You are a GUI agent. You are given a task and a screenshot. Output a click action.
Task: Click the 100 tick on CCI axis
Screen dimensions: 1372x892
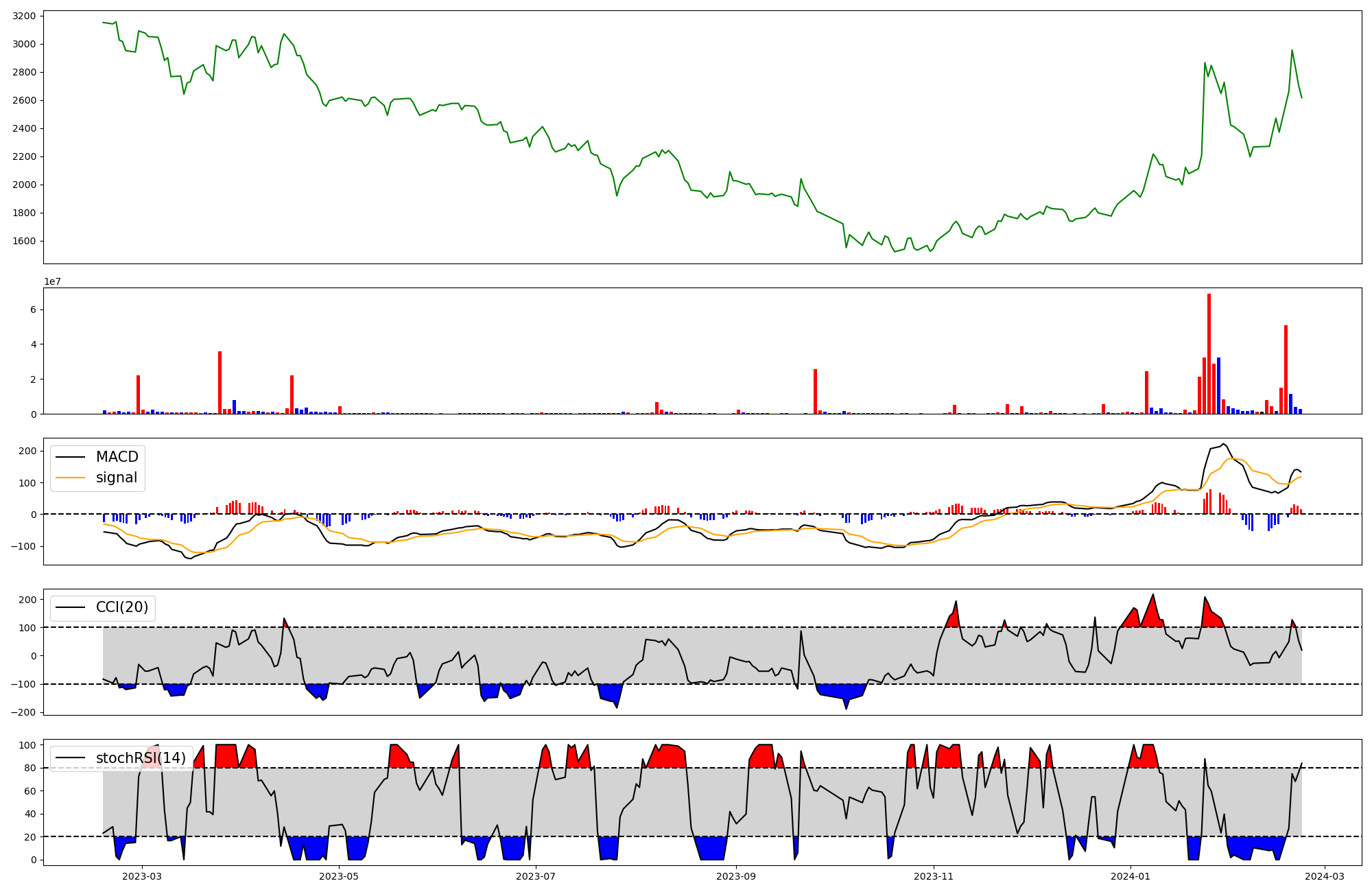coord(28,628)
